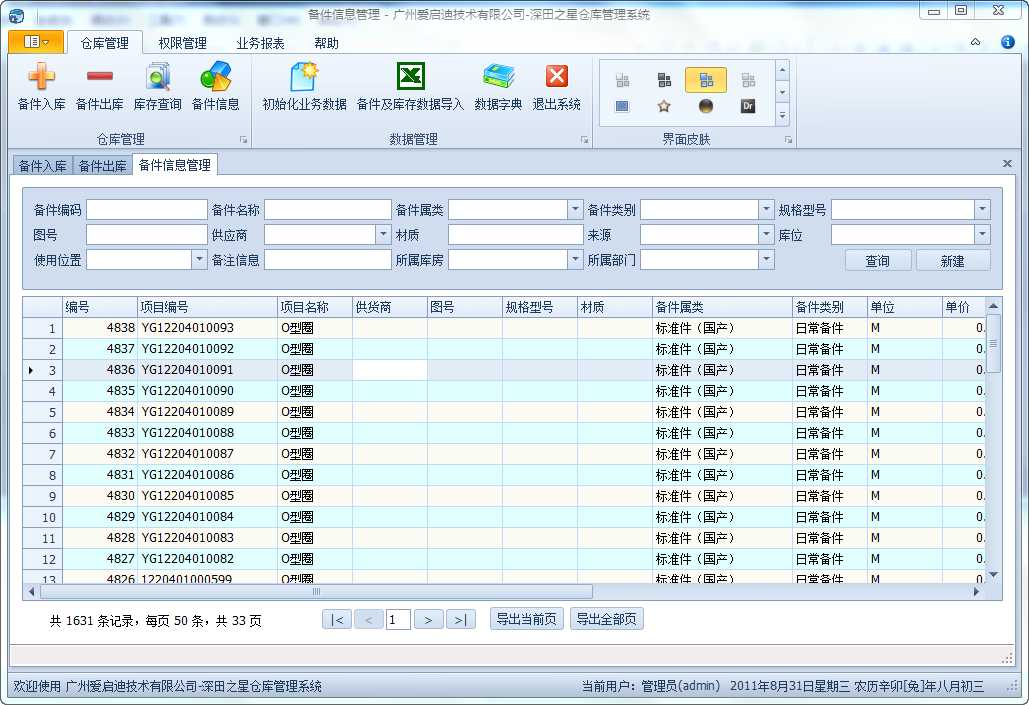This screenshot has width=1029, height=705.
Task: Open the 备件类别 dropdown
Action: pyautogui.click(x=766, y=209)
